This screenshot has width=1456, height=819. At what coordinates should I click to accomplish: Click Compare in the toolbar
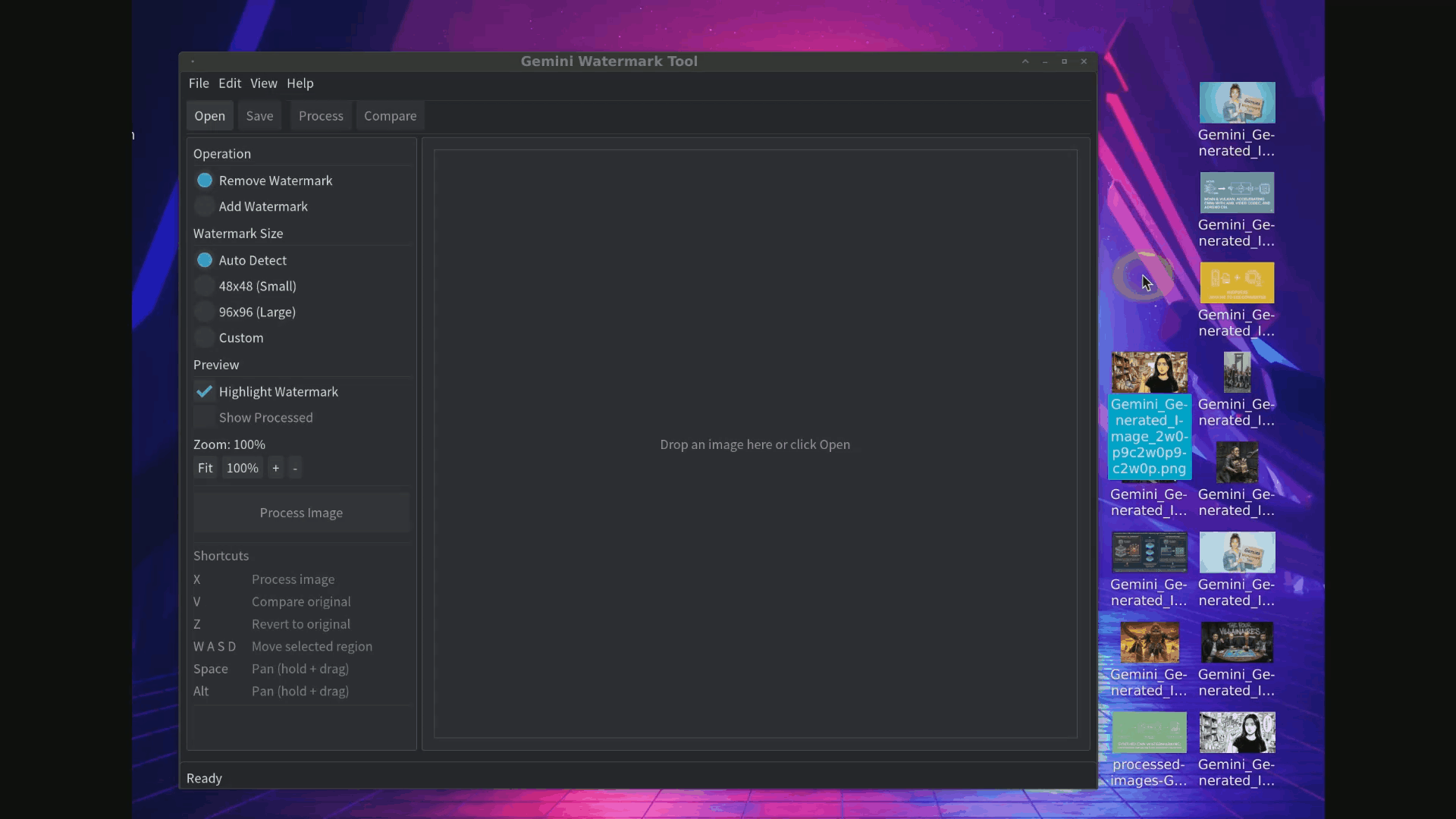[x=390, y=115]
